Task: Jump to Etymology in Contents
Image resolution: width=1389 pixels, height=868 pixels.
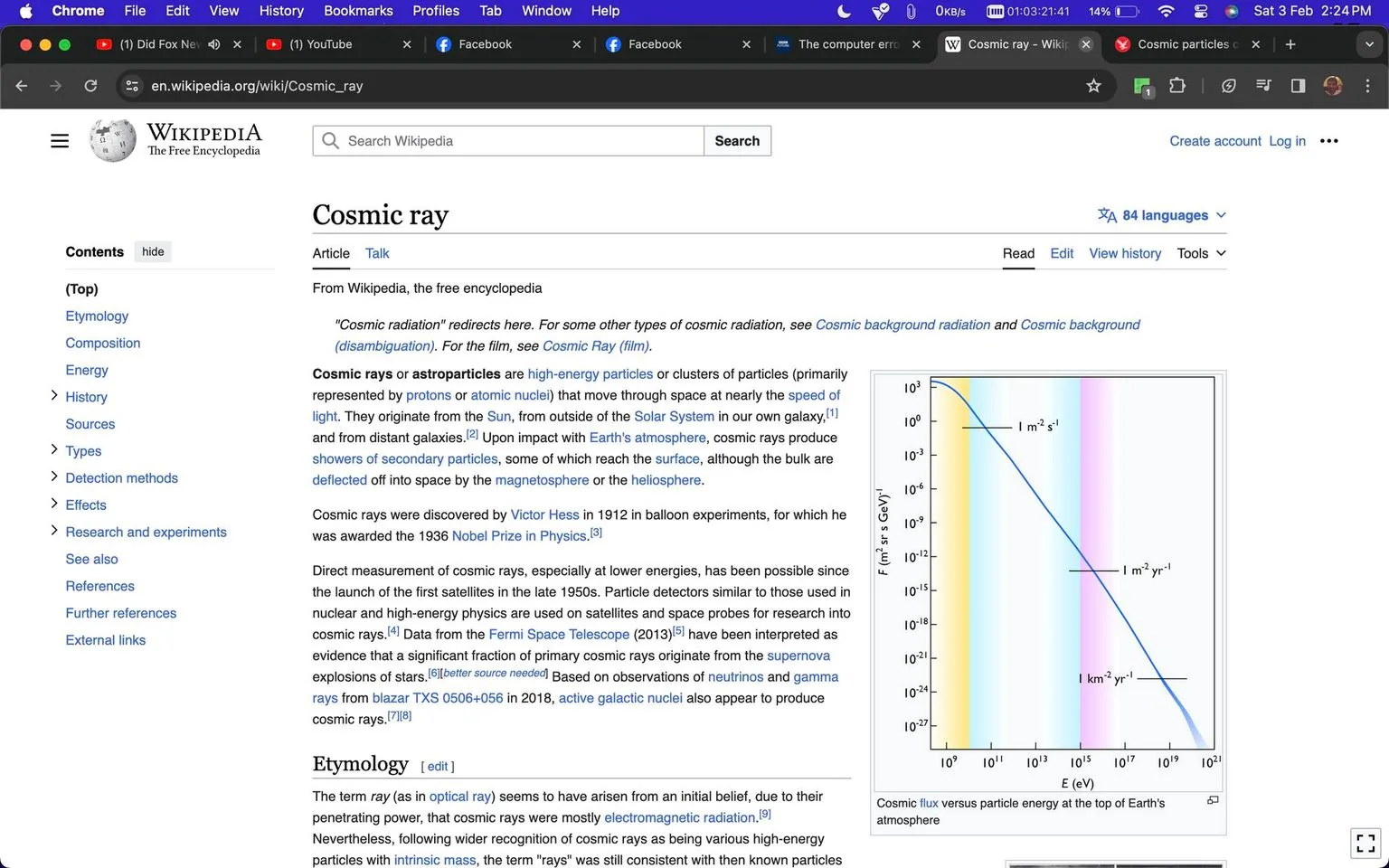Action: point(97,316)
